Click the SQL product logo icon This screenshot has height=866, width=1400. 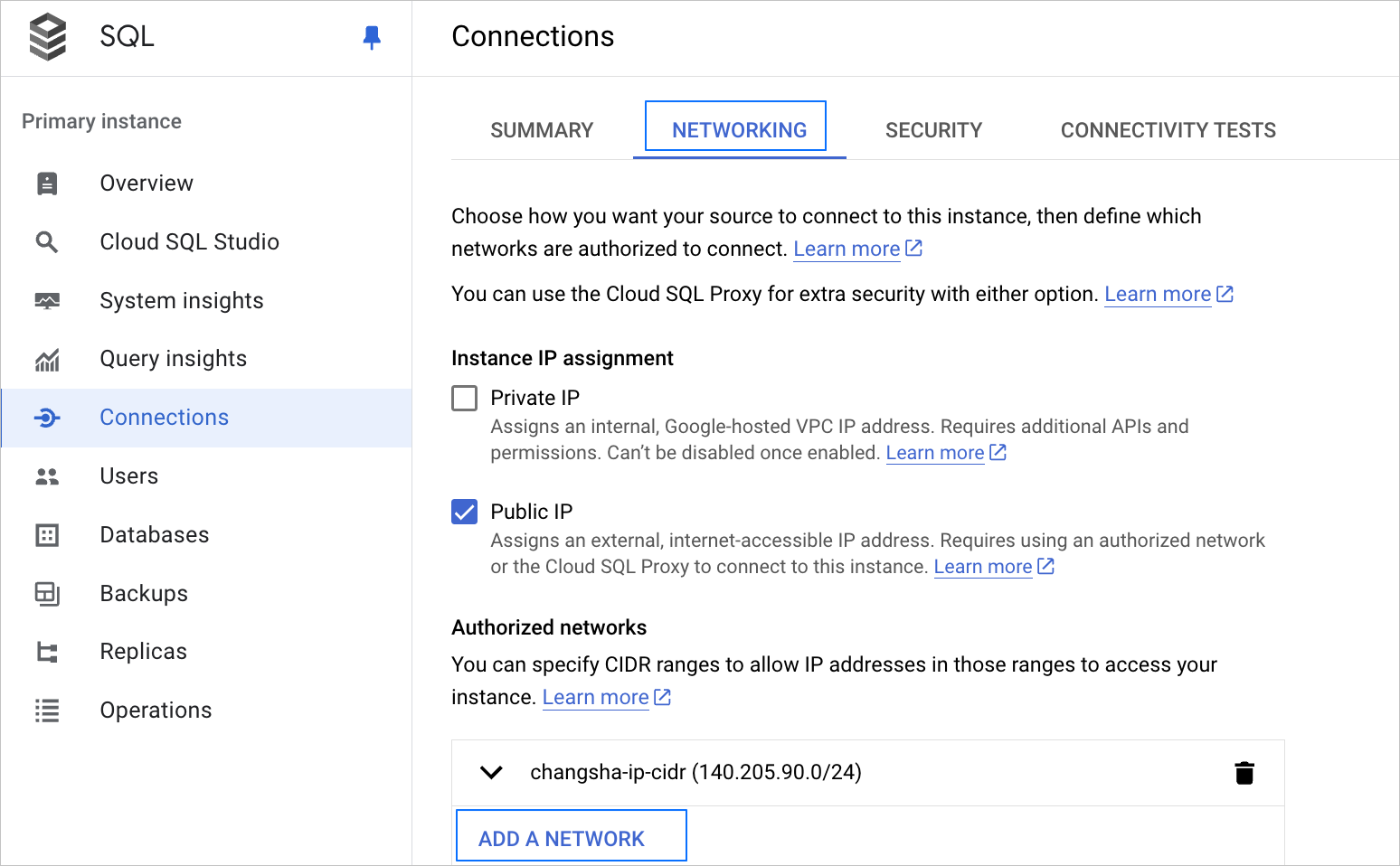pyautogui.click(x=48, y=37)
